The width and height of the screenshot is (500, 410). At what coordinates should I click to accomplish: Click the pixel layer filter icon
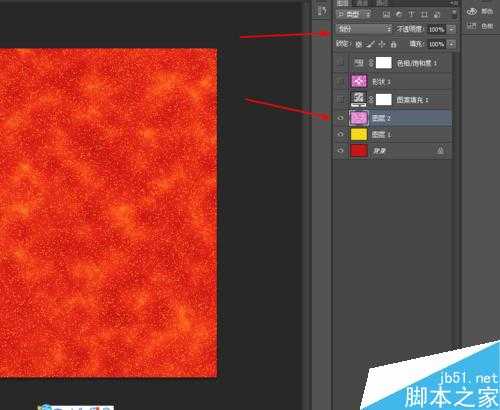(x=386, y=14)
